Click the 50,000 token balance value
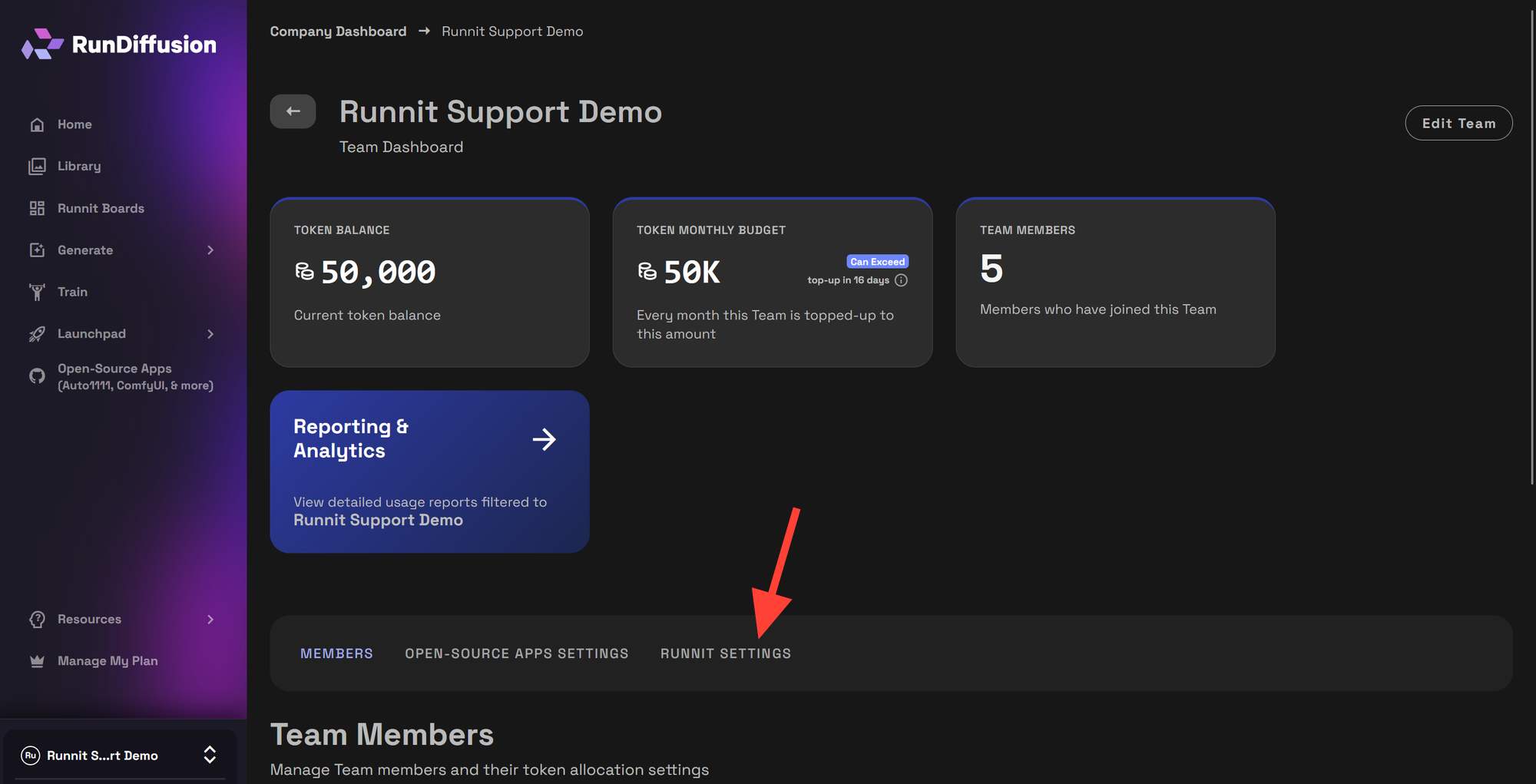This screenshot has height=784, width=1536. (x=378, y=273)
